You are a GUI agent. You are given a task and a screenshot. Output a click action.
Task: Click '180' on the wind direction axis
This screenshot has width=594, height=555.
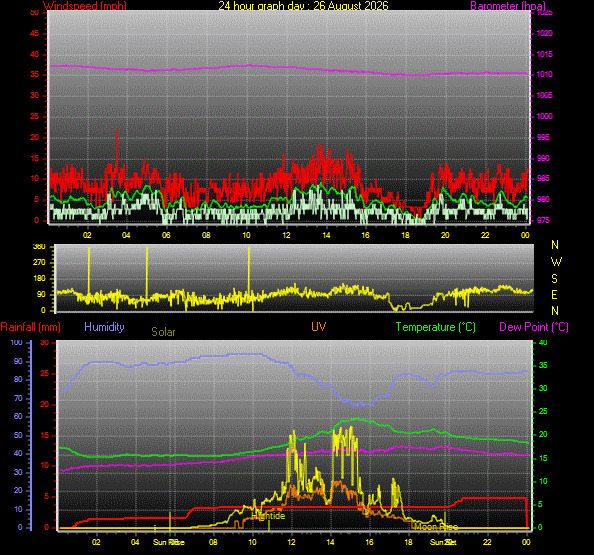coord(39,278)
